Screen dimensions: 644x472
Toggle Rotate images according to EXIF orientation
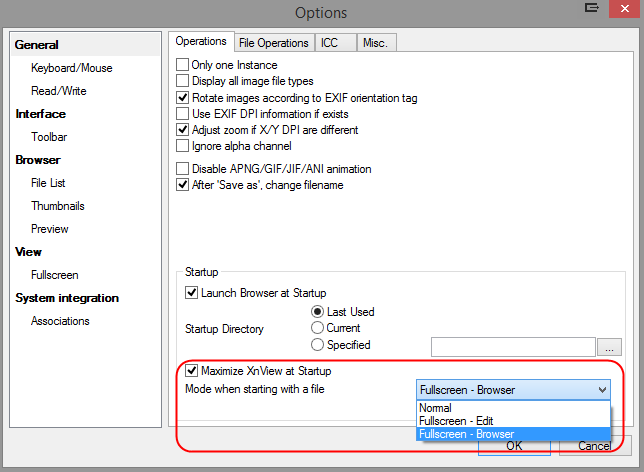pos(182,97)
